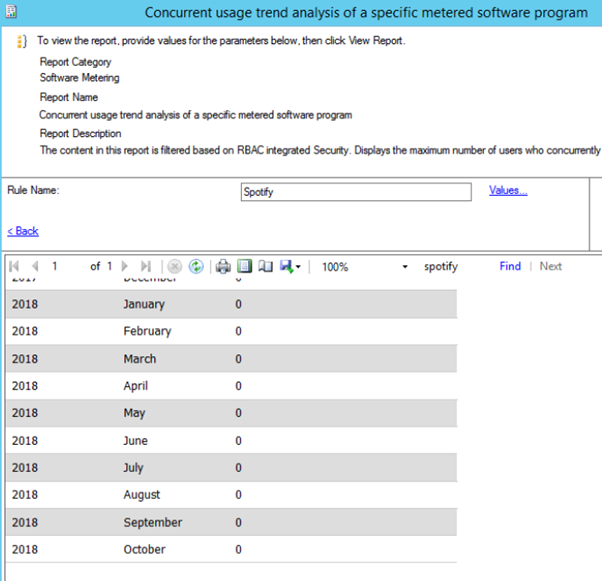Image resolution: width=602 pixels, height=581 pixels.
Task: Click the < Back link
Action: click(x=23, y=231)
